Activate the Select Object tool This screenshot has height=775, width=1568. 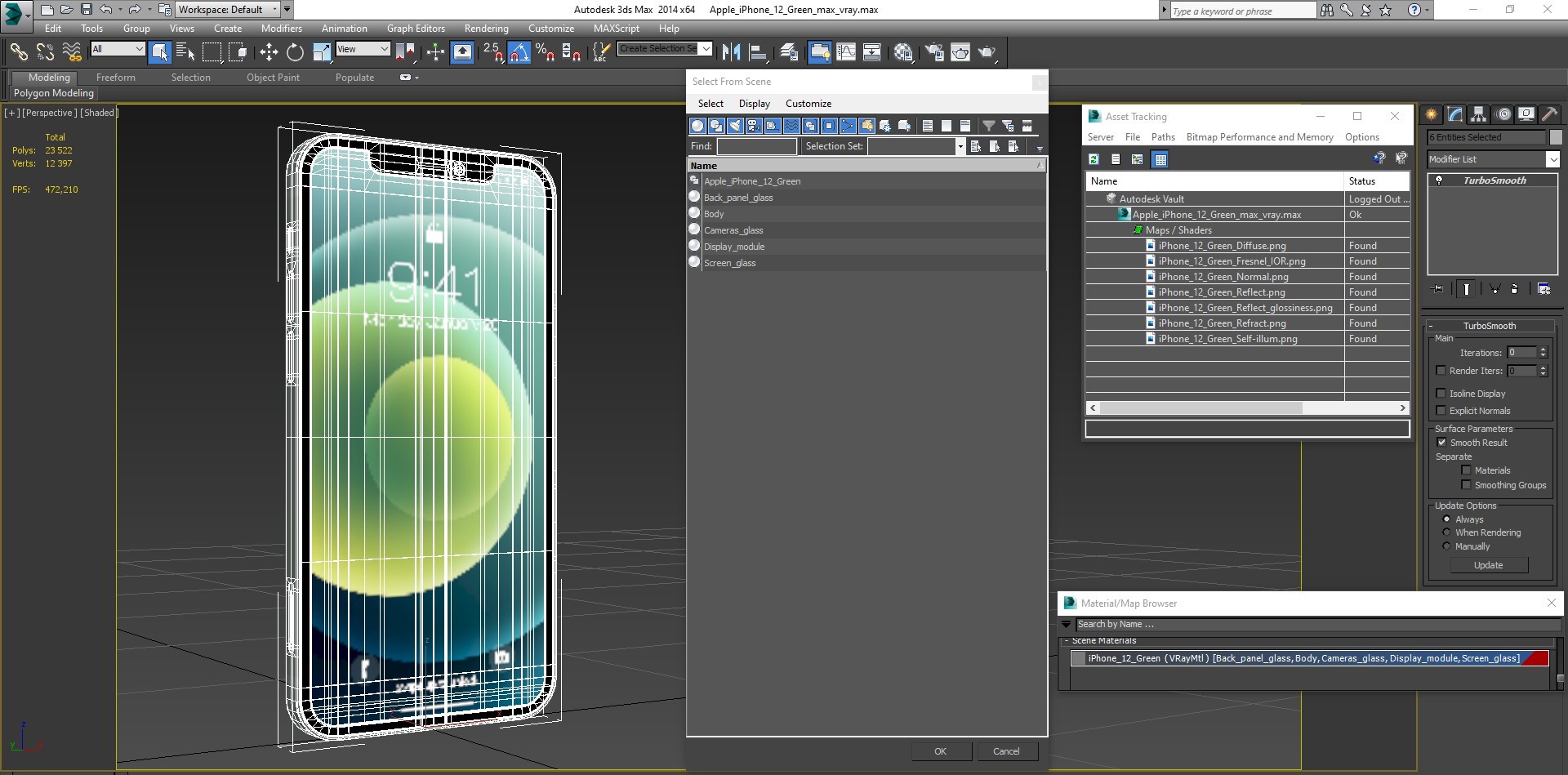(160, 52)
